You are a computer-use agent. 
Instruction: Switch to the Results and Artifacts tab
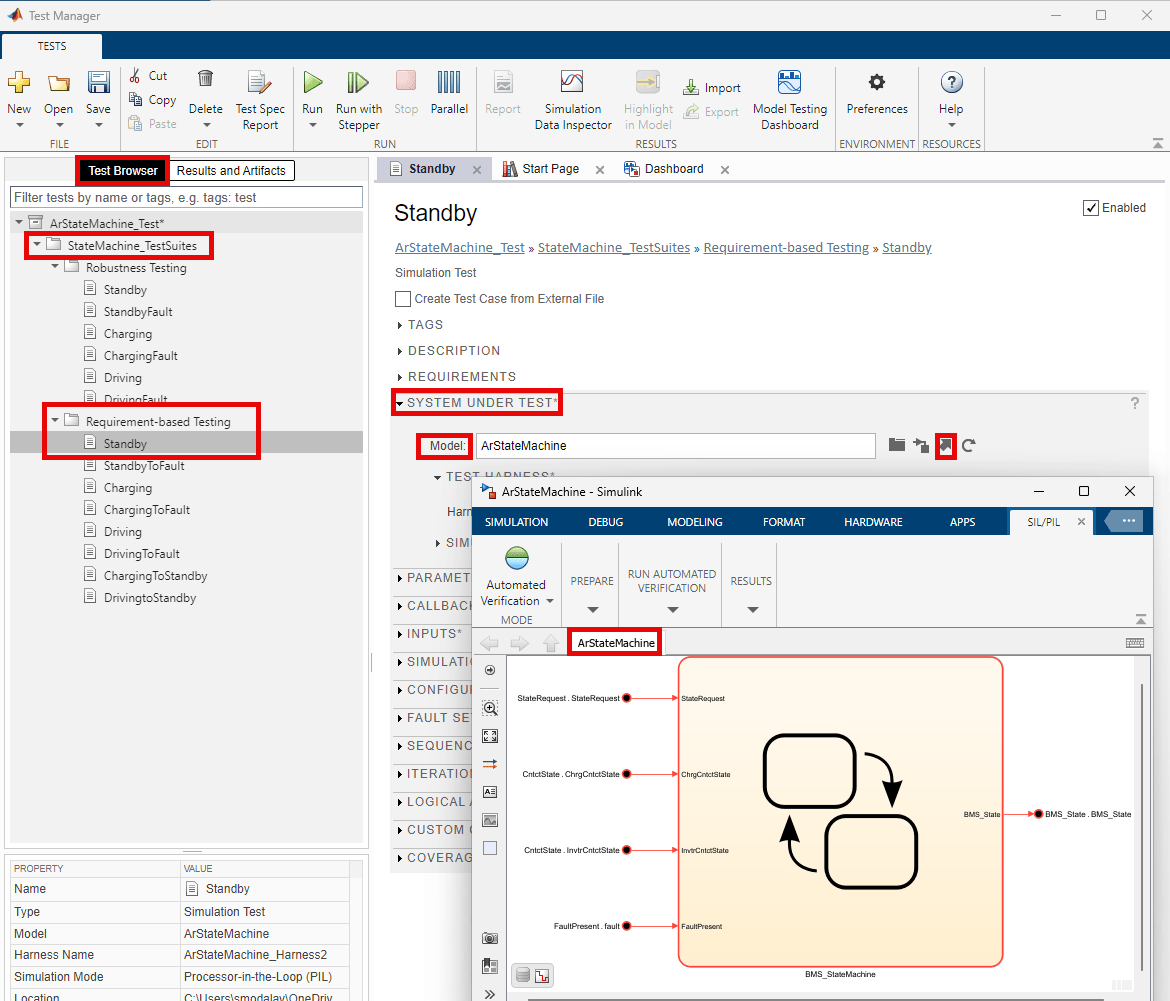point(232,170)
